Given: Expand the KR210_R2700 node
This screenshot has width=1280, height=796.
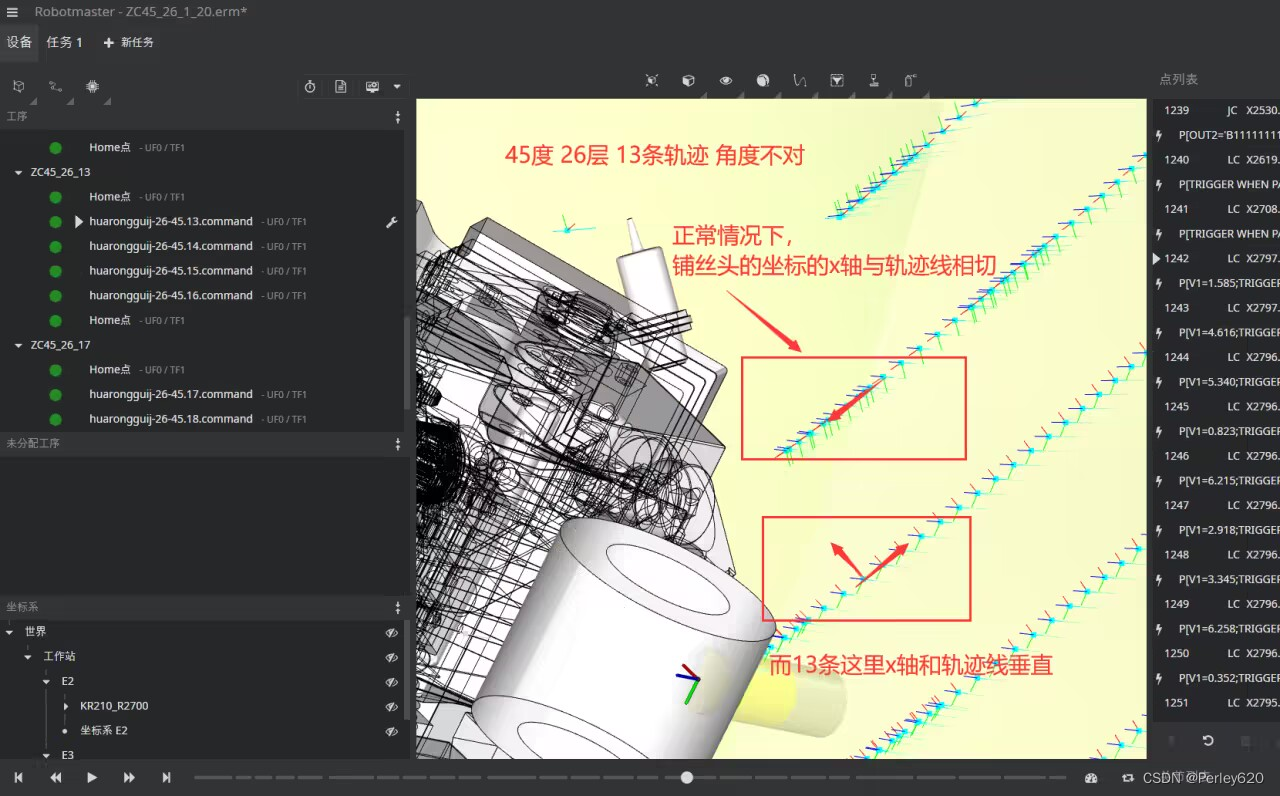Looking at the screenshot, I should [66, 706].
